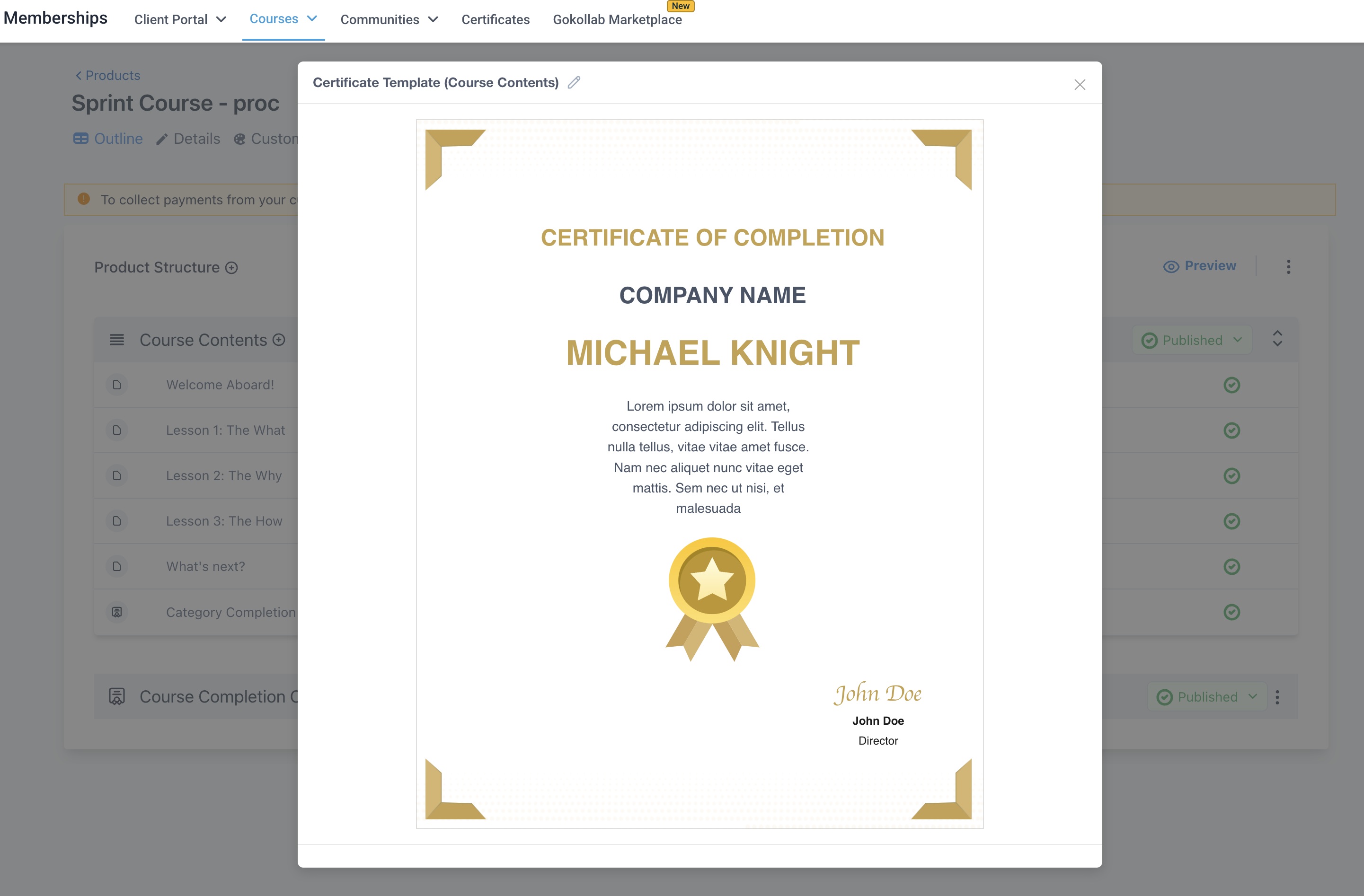
Task: Expand the Client Portal menu
Action: point(180,19)
